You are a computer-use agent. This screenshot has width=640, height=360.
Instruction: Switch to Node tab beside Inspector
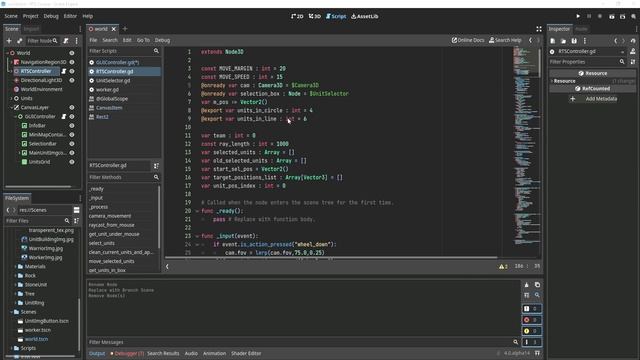pyautogui.click(x=581, y=29)
